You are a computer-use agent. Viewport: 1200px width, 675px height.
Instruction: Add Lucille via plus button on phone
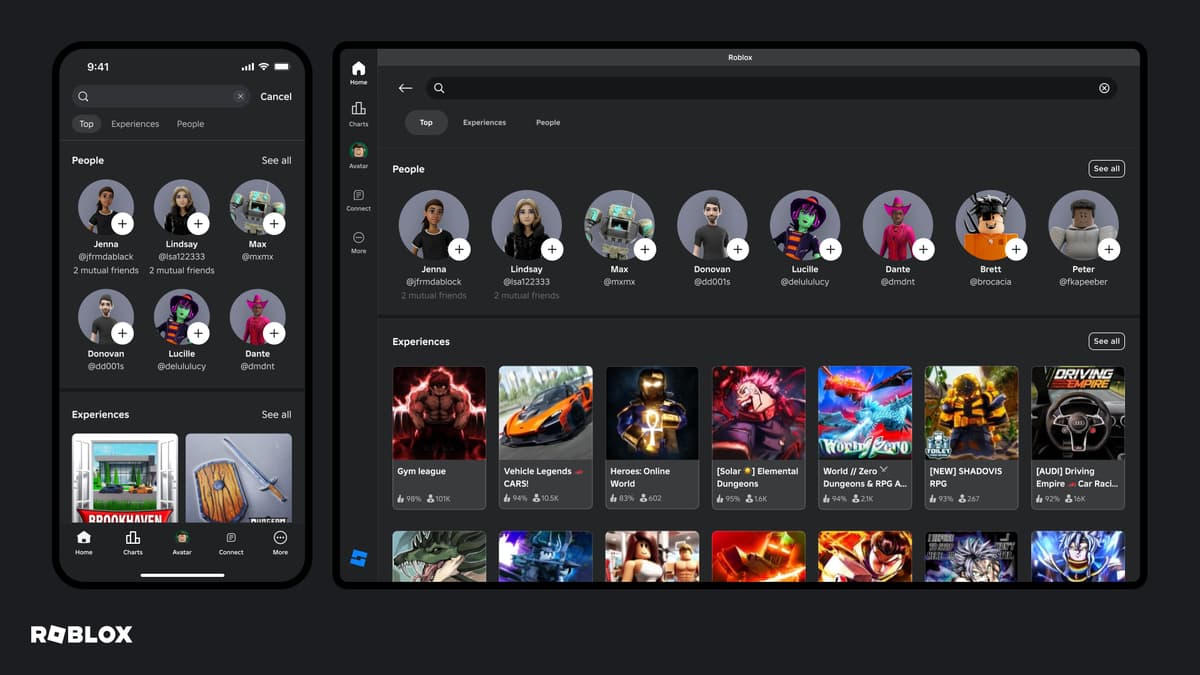[x=198, y=333]
